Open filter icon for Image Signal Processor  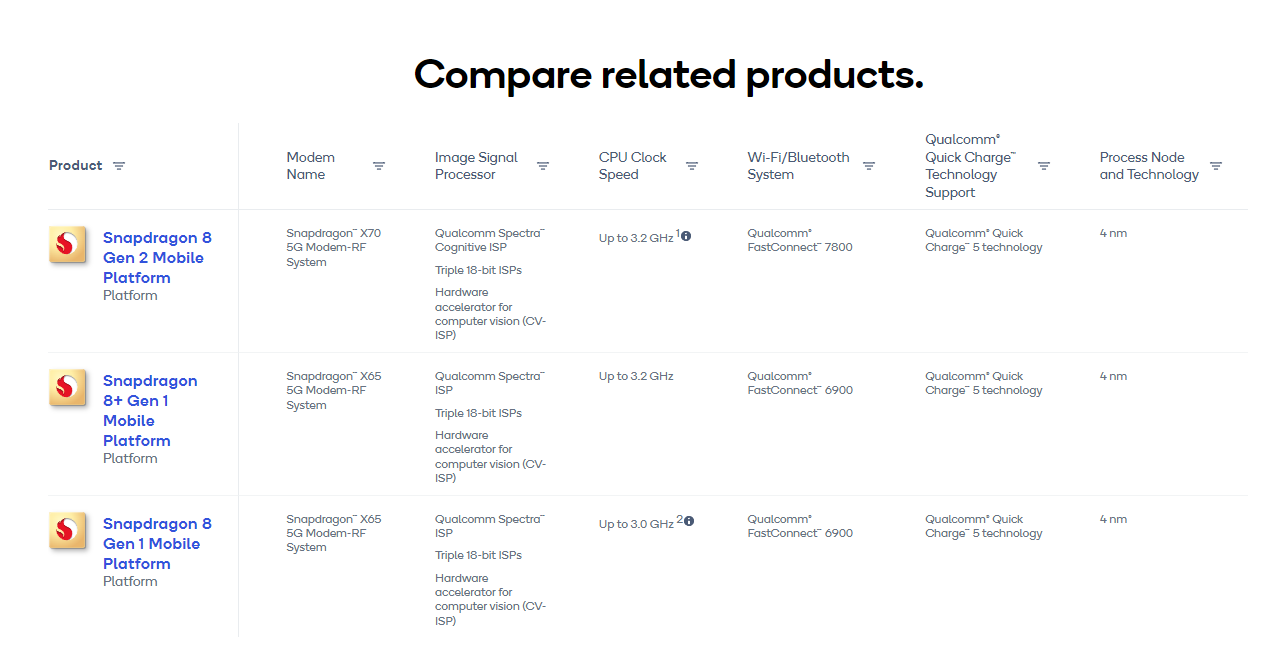(x=543, y=166)
